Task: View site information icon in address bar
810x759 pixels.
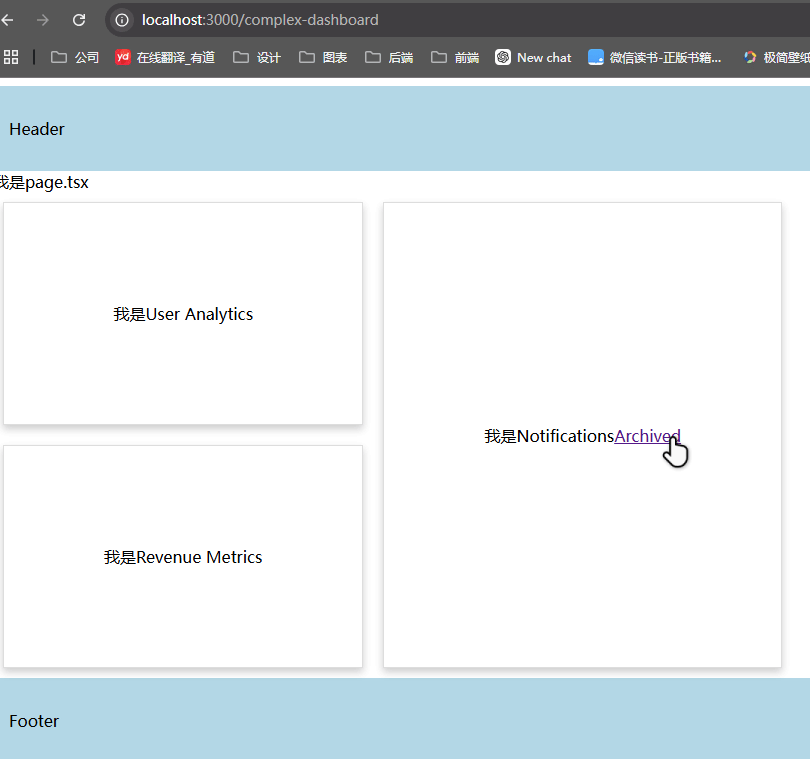Action: coord(122,20)
